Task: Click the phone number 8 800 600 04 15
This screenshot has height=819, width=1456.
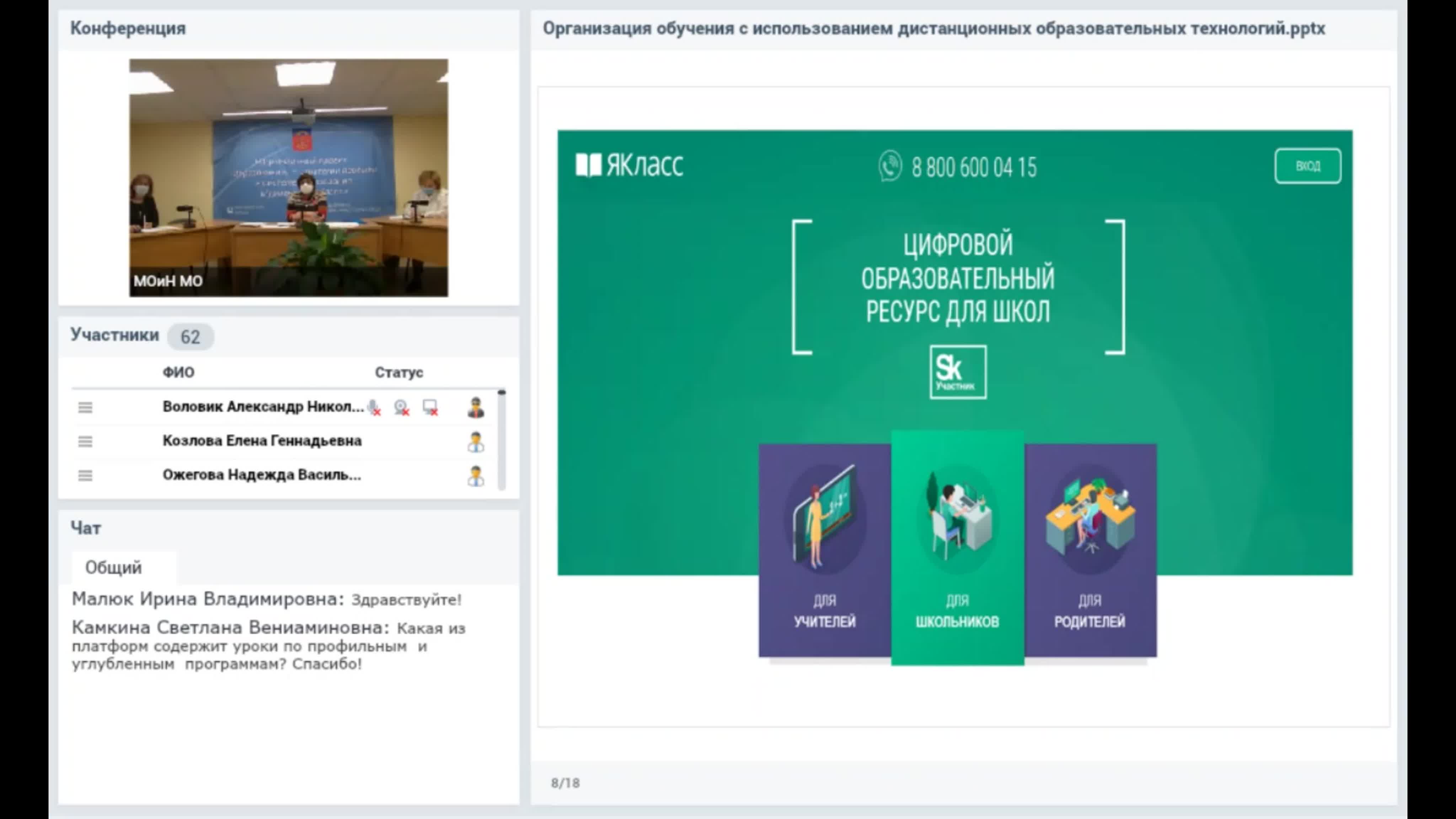Action: [x=974, y=167]
